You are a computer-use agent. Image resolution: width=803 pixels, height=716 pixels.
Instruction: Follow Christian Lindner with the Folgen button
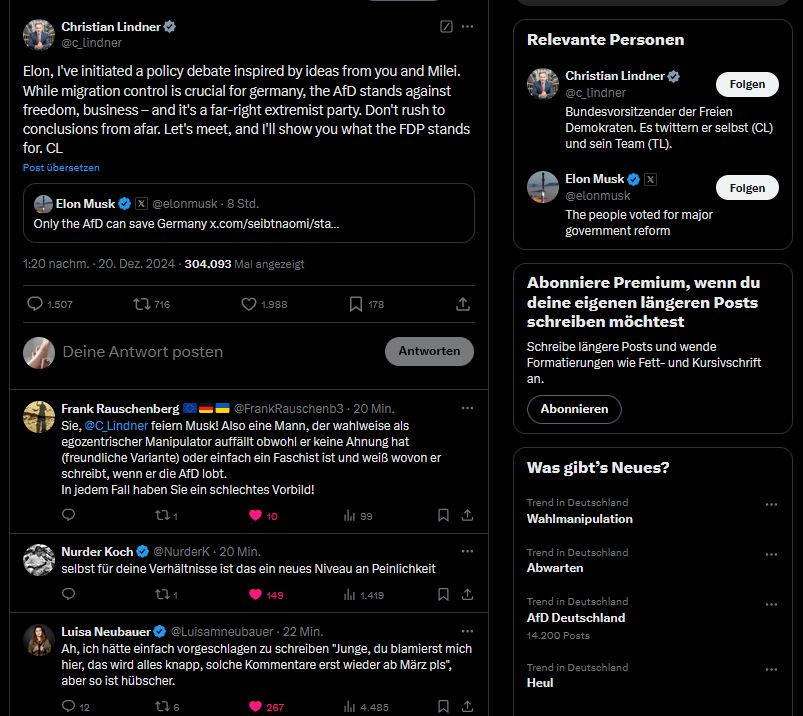coord(746,84)
